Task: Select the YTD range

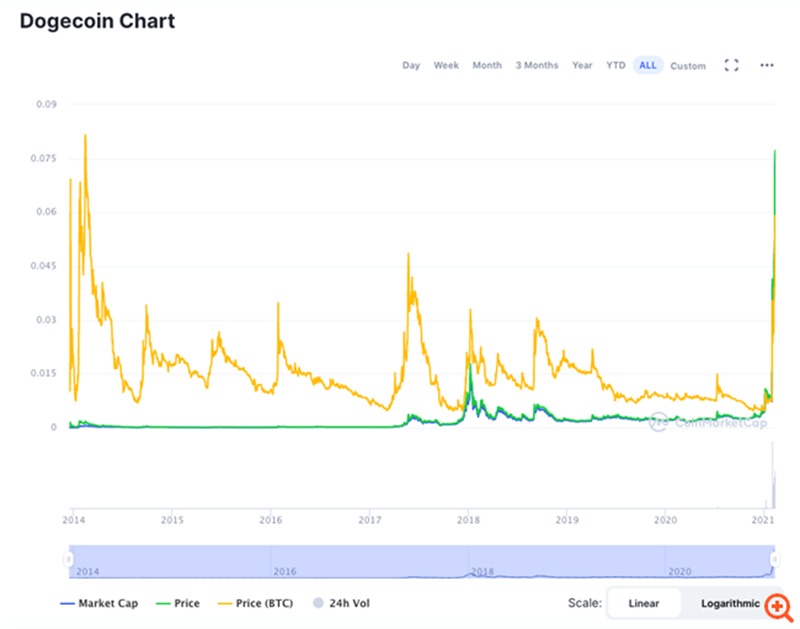Action: pos(615,64)
